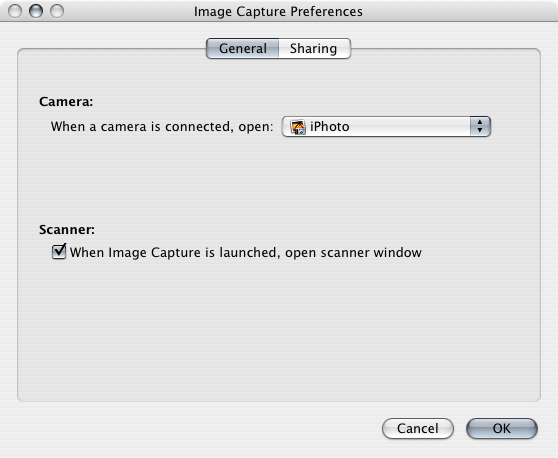Viewport: 558px width, 458px height.
Task: Click the window zoom button
Action: pos(57,11)
